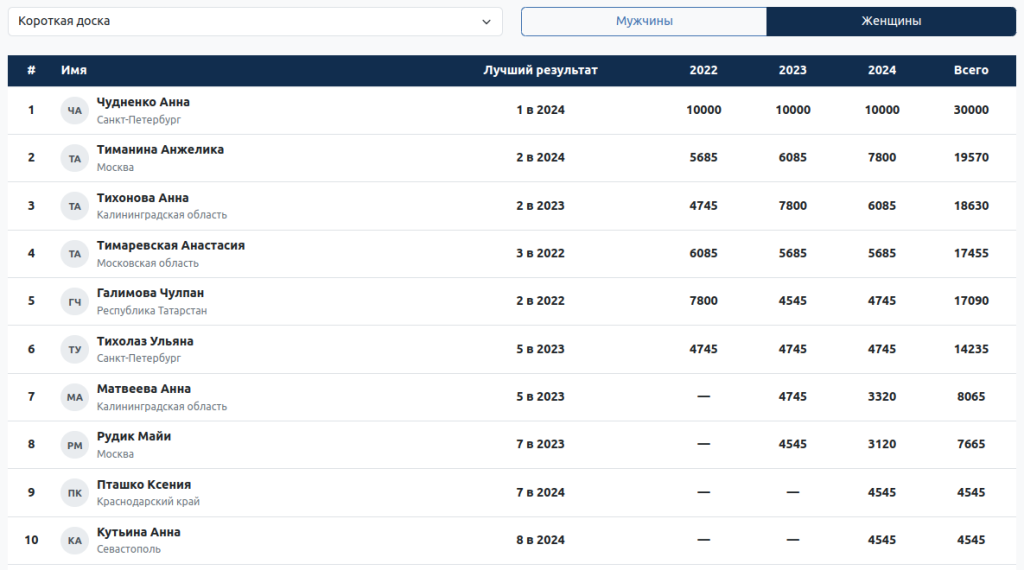Click the Лучший результат column header
This screenshot has height=570, width=1024.
[x=540, y=70]
